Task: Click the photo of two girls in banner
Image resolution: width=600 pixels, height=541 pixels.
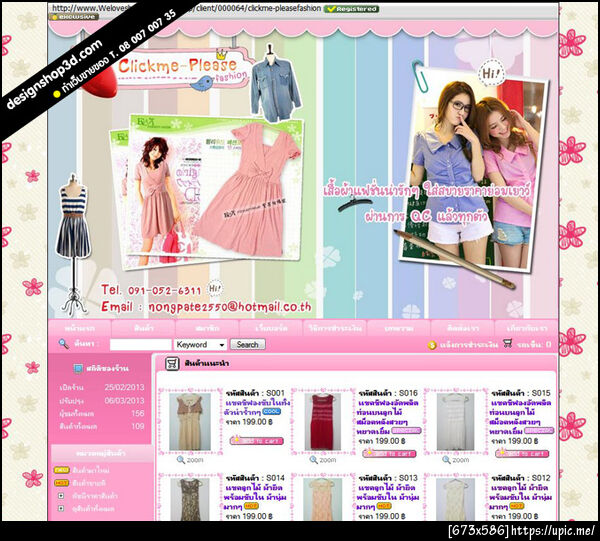Action: click(x=473, y=172)
